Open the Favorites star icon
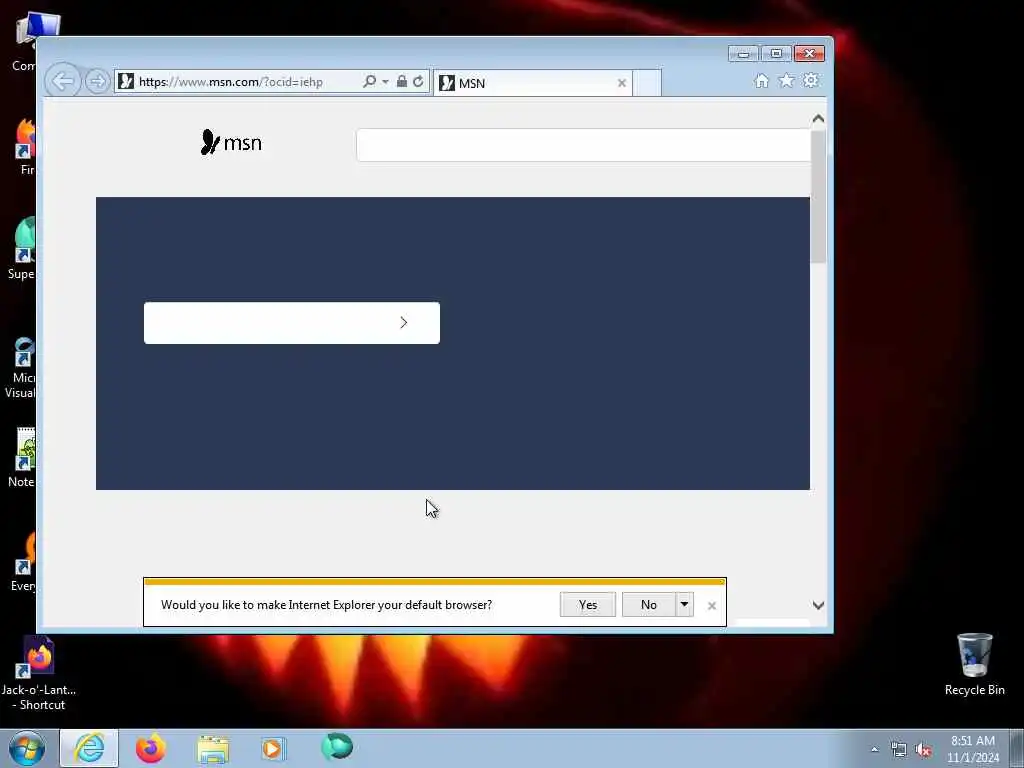The height and width of the screenshot is (768, 1024). 786,80
